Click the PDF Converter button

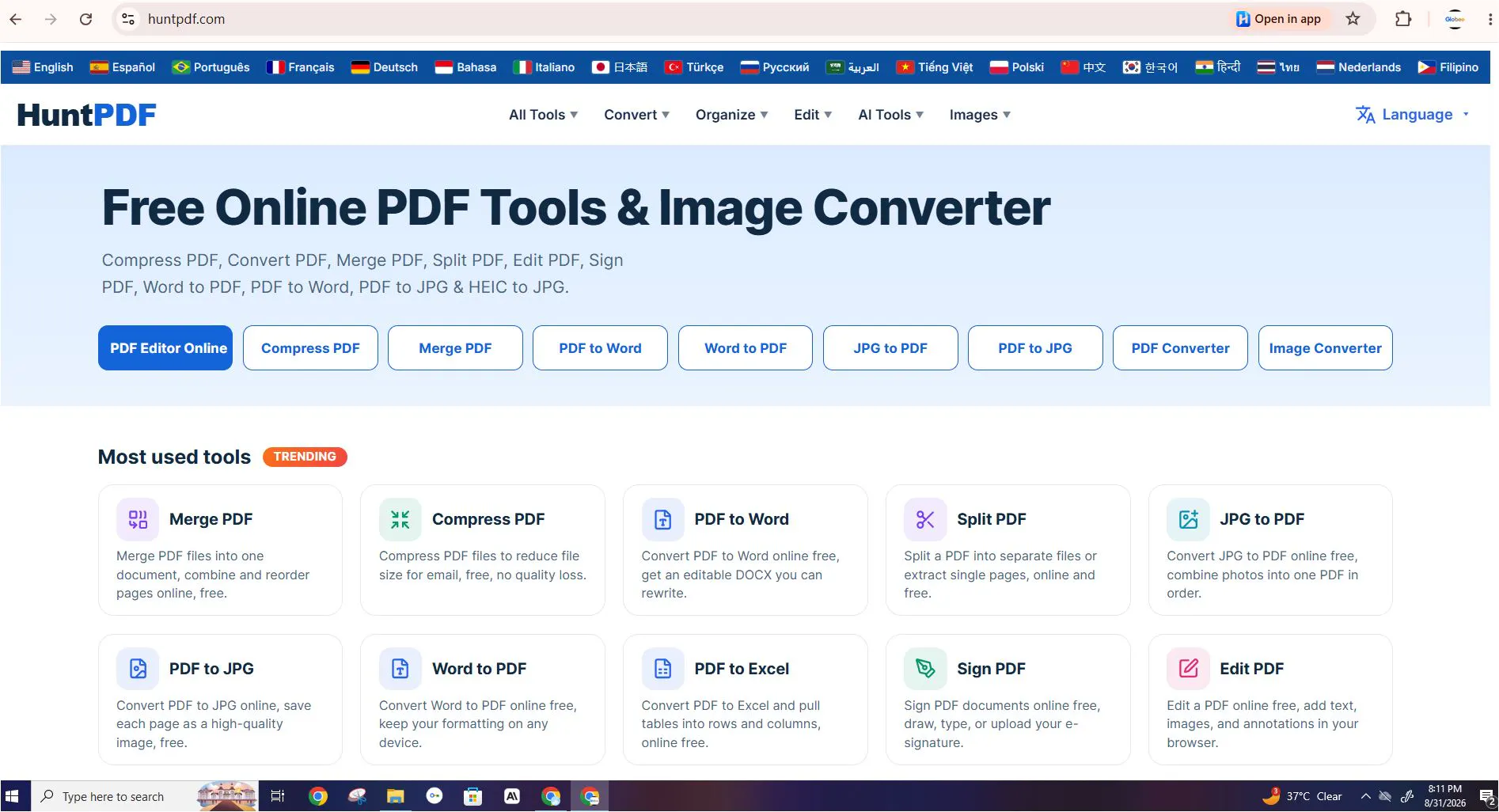(x=1180, y=348)
